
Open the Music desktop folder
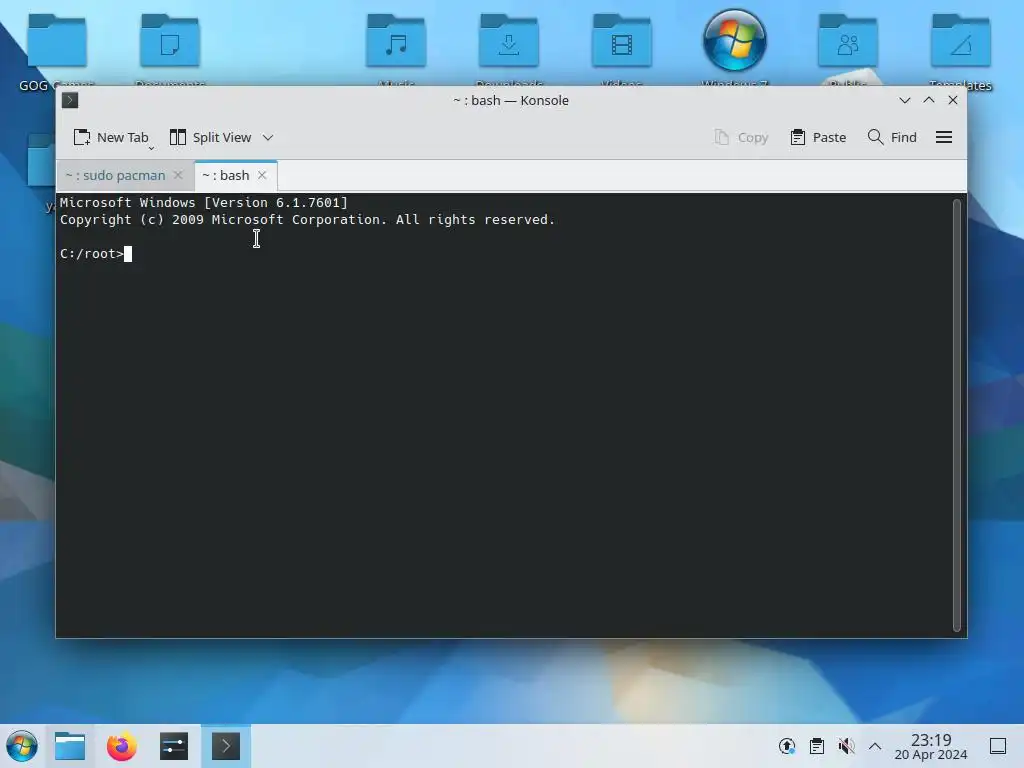pos(396,51)
